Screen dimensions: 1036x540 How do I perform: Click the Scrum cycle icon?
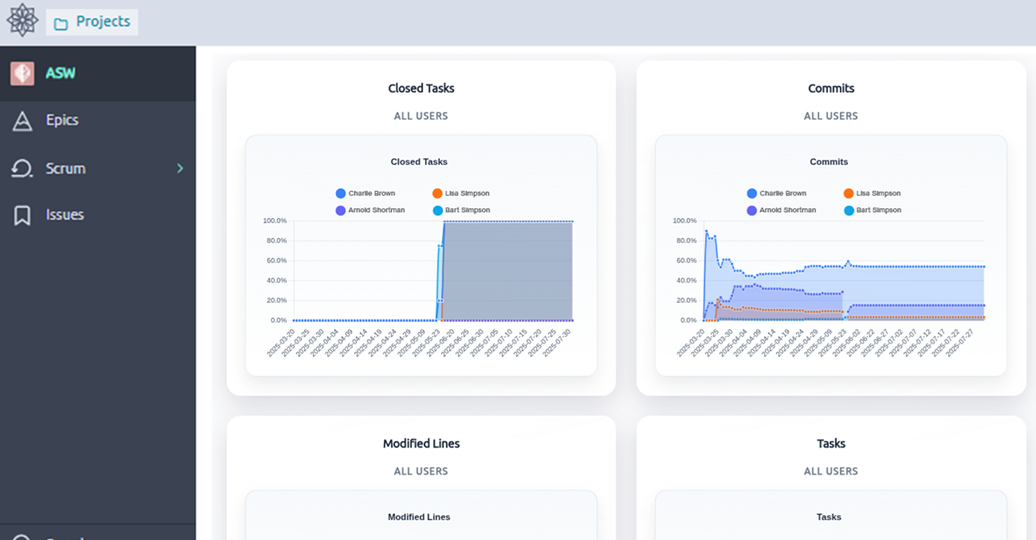(x=22, y=168)
